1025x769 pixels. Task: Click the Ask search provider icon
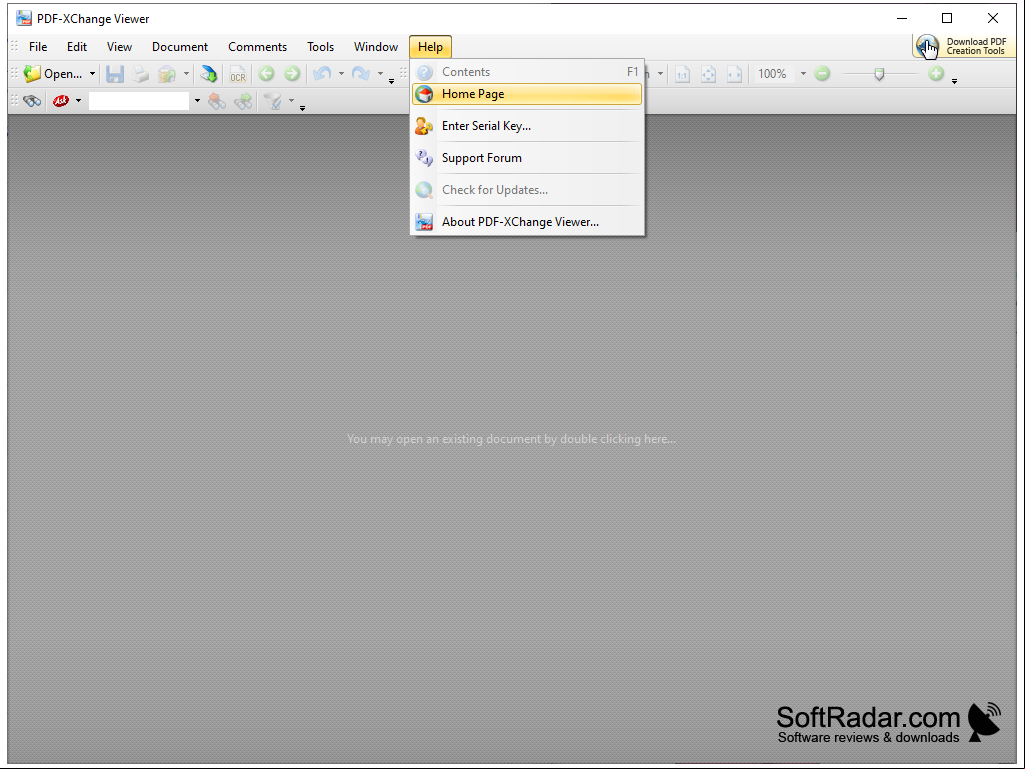[x=61, y=101]
